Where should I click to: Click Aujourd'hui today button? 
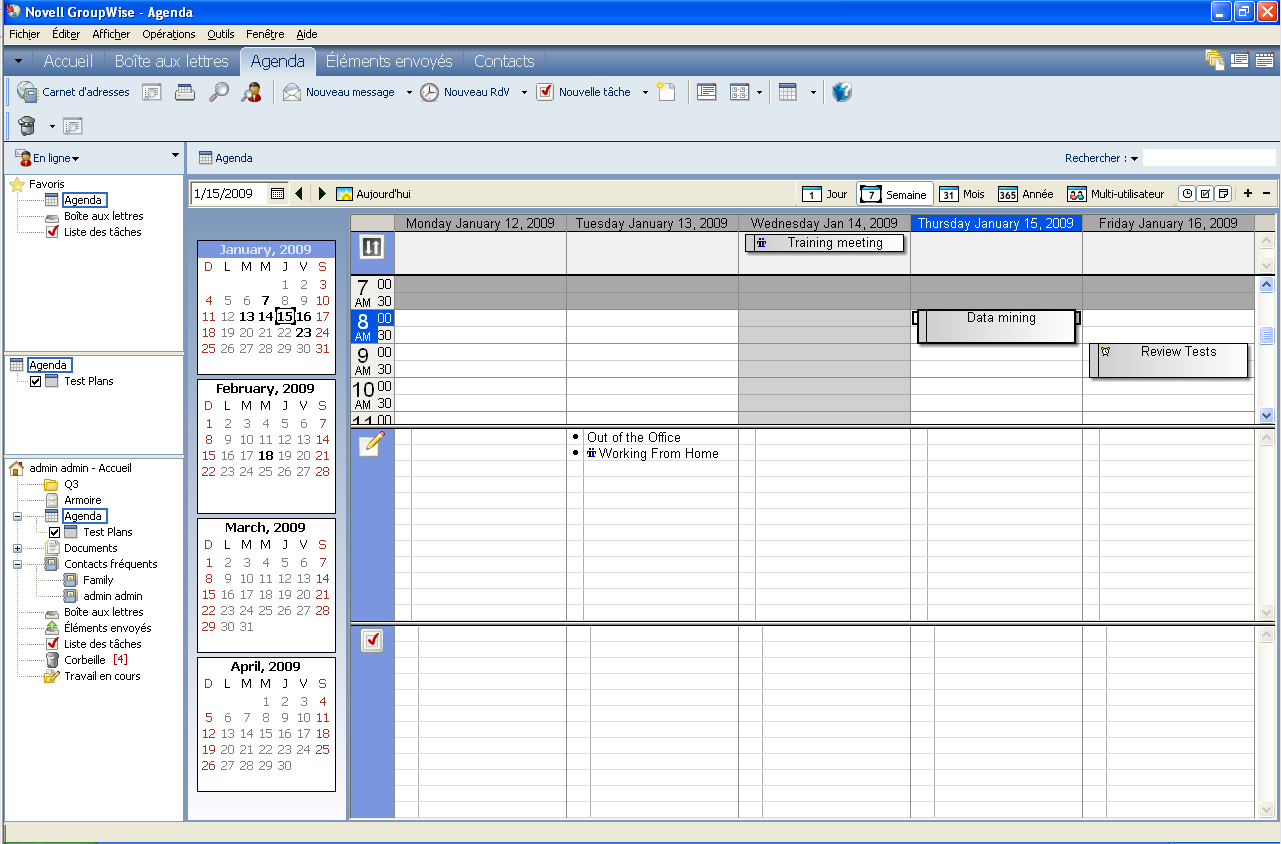pos(374,194)
